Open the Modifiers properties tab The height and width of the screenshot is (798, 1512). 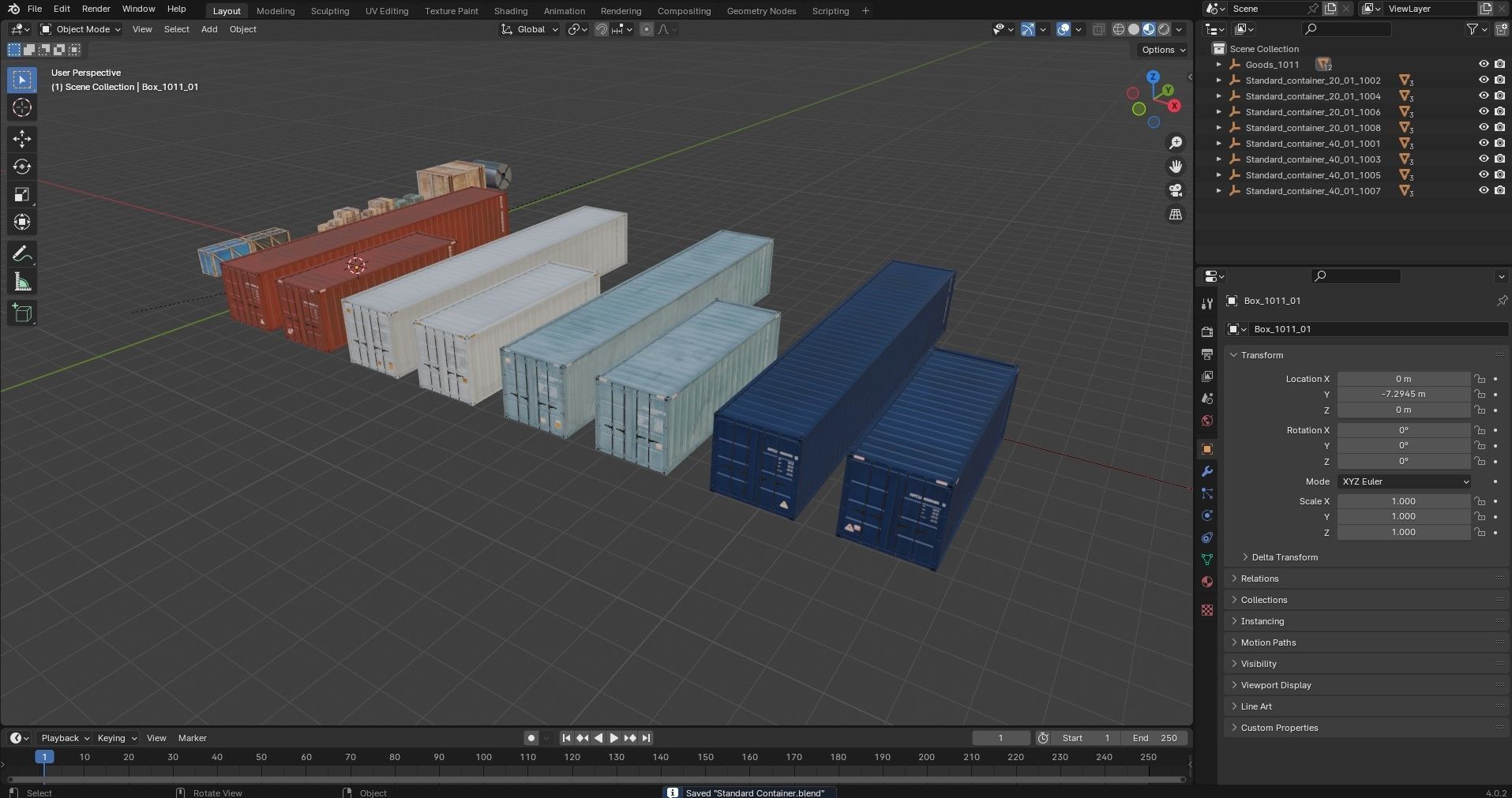pyautogui.click(x=1206, y=471)
